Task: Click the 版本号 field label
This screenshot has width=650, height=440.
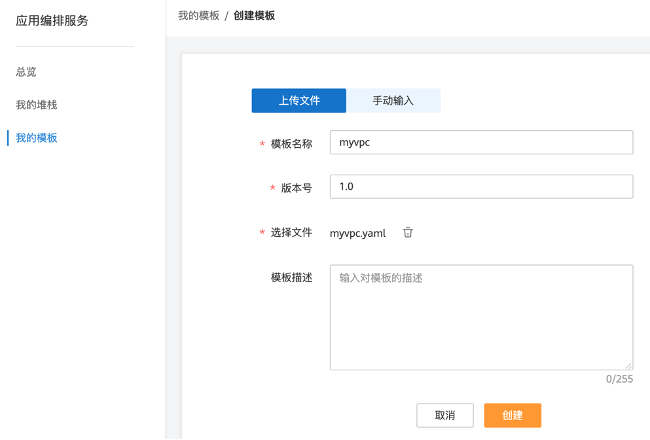Action: tap(296, 188)
